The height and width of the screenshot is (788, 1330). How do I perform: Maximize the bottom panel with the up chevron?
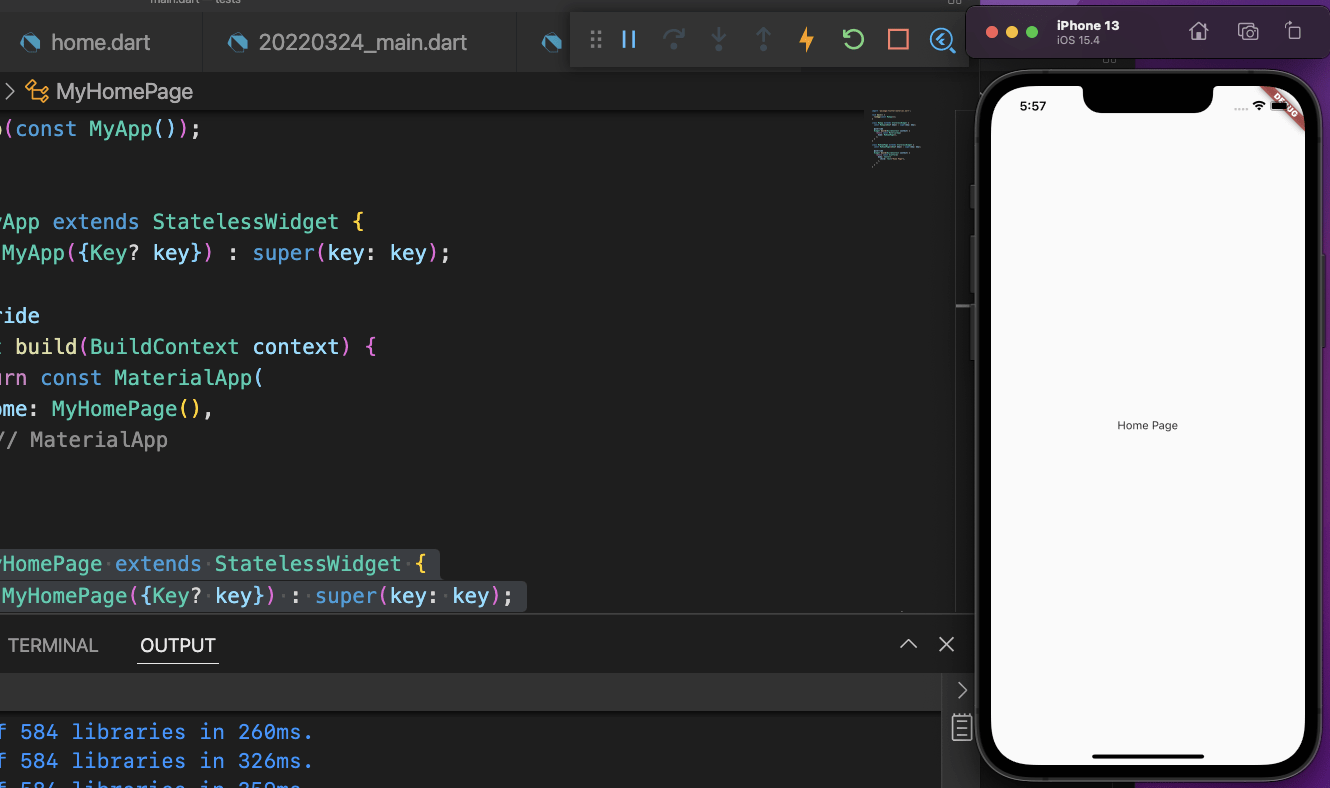(908, 645)
